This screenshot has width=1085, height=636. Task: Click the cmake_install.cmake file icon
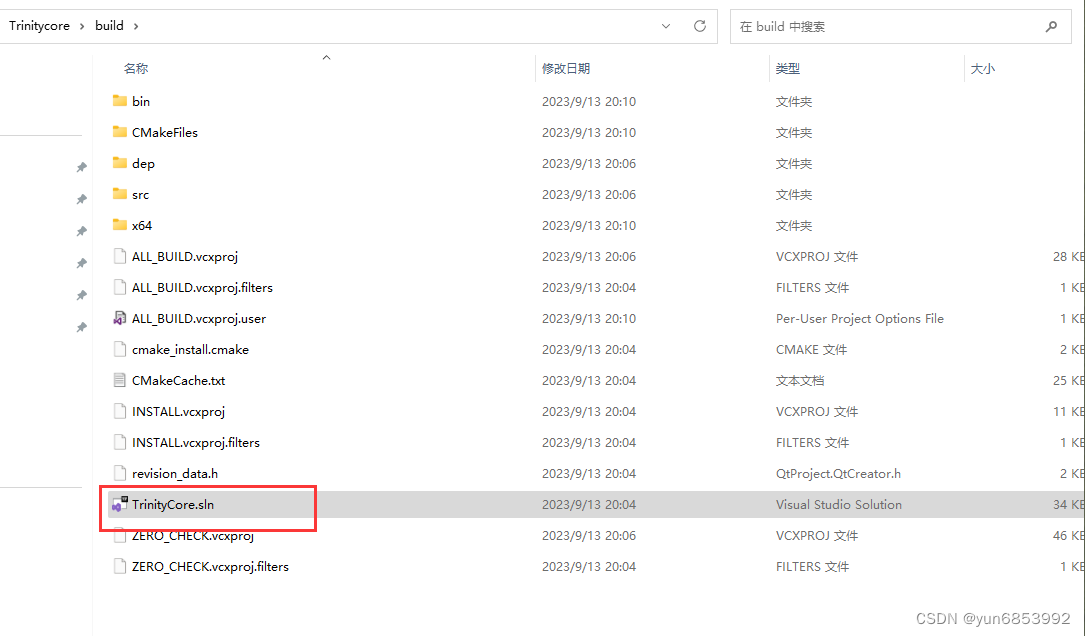[120, 349]
